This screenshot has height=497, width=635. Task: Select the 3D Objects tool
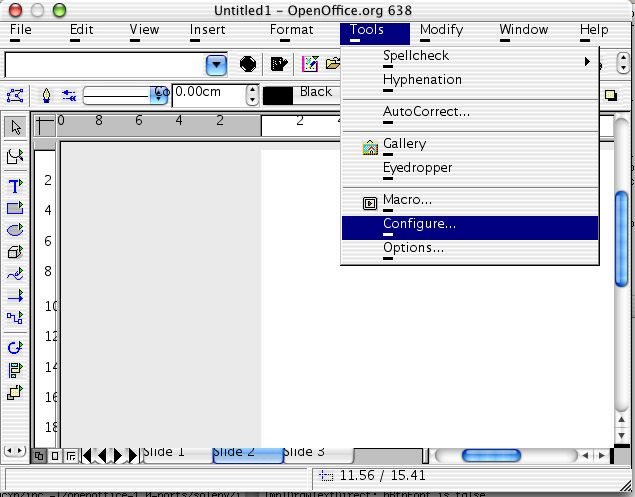click(15, 252)
